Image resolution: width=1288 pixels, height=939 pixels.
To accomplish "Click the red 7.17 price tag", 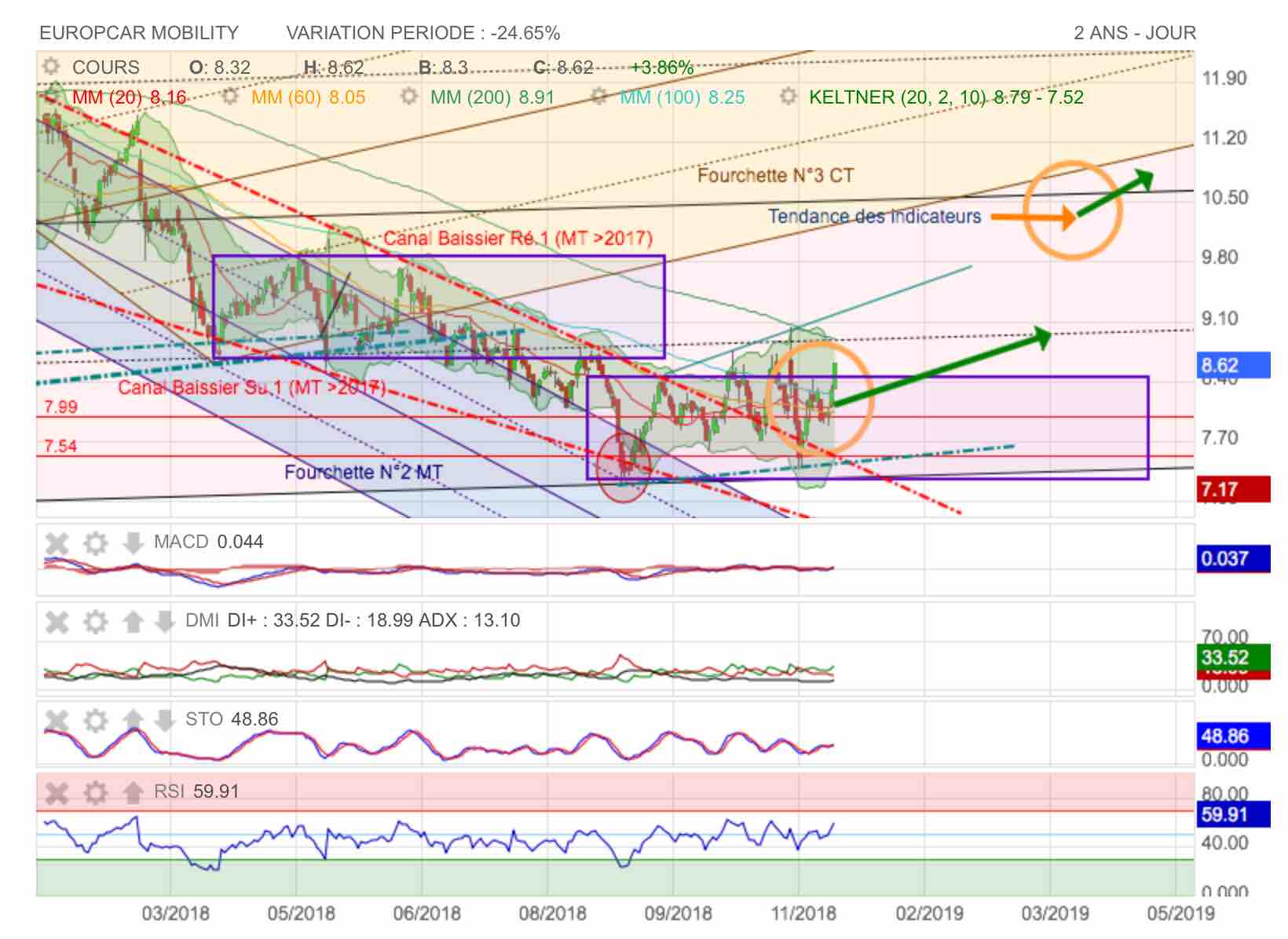I will tap(1234, 490).
